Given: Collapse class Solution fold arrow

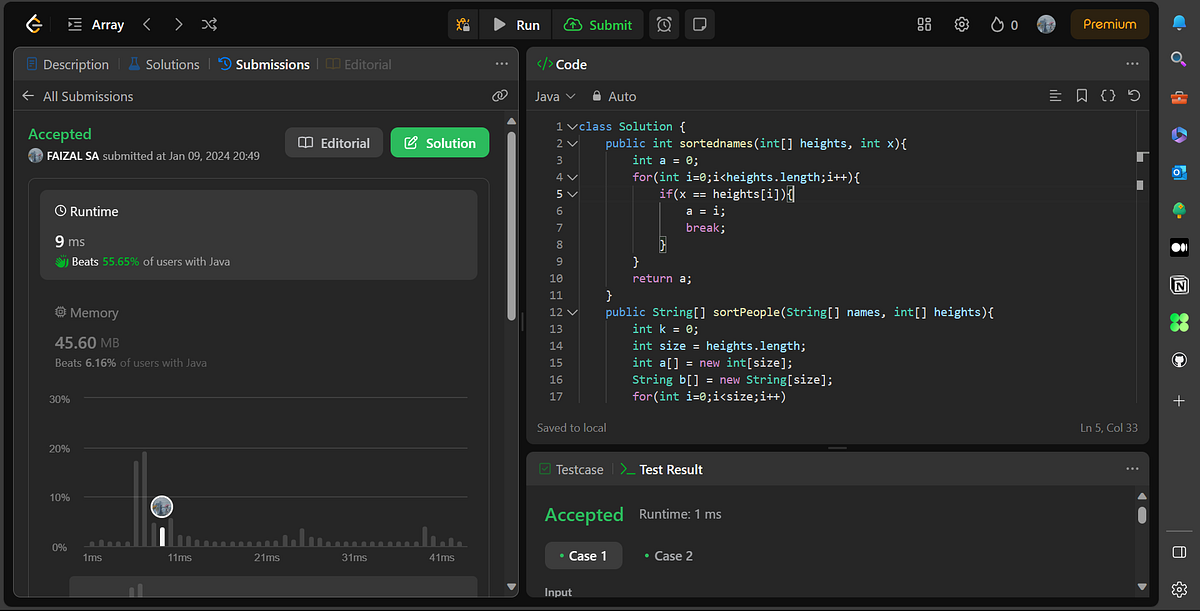Looking at the screenshot, I should pos(572,127).
